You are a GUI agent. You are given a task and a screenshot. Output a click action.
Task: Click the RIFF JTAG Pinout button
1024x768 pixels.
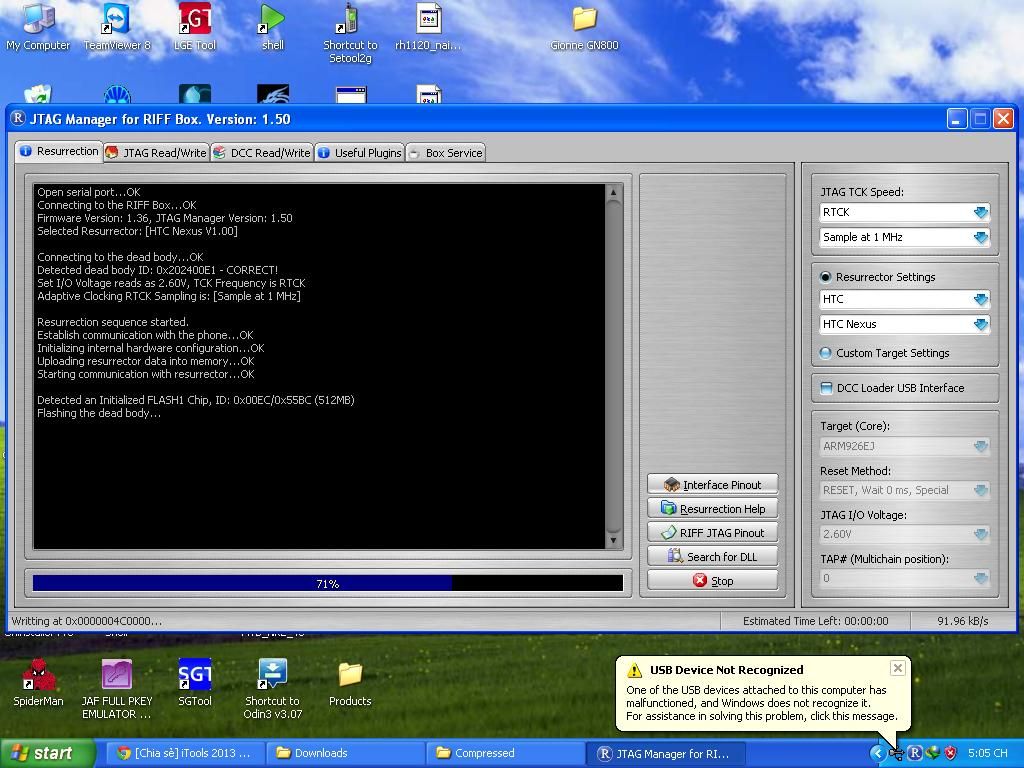712,533
